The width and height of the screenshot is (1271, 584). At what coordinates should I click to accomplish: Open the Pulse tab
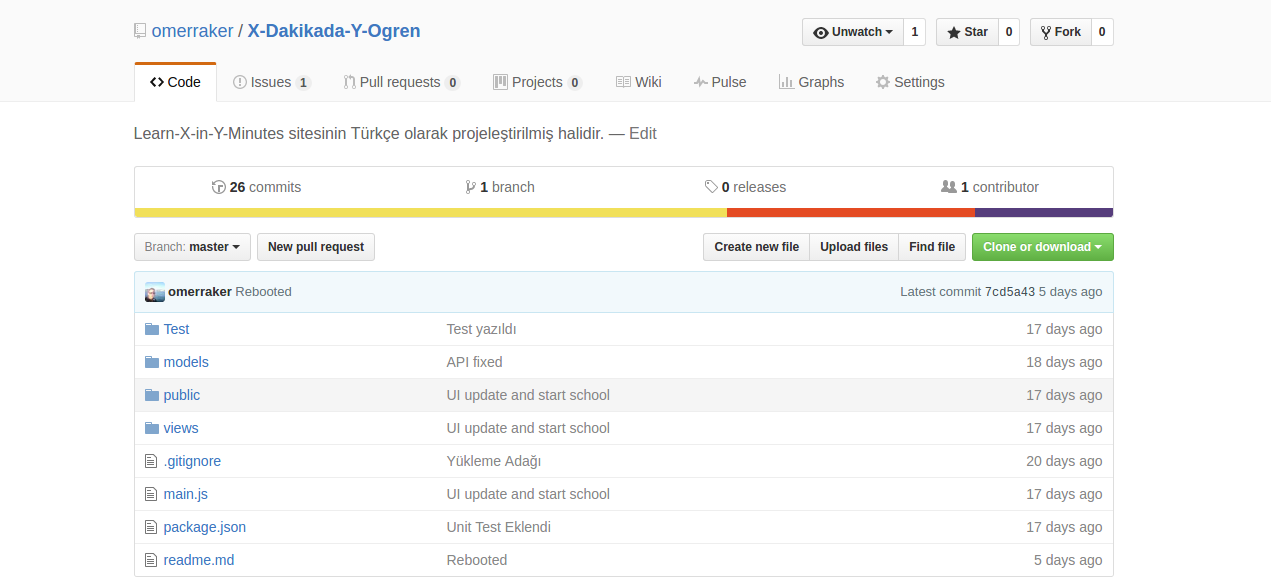[720, 82]
